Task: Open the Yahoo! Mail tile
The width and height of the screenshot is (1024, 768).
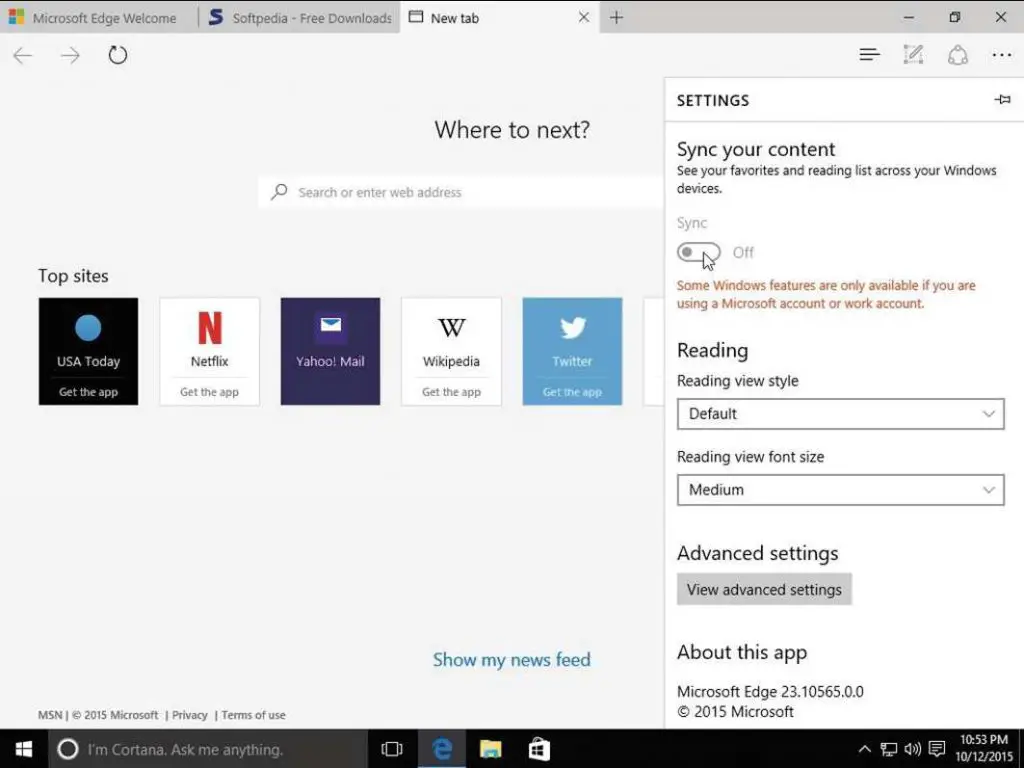Action: 330,351
